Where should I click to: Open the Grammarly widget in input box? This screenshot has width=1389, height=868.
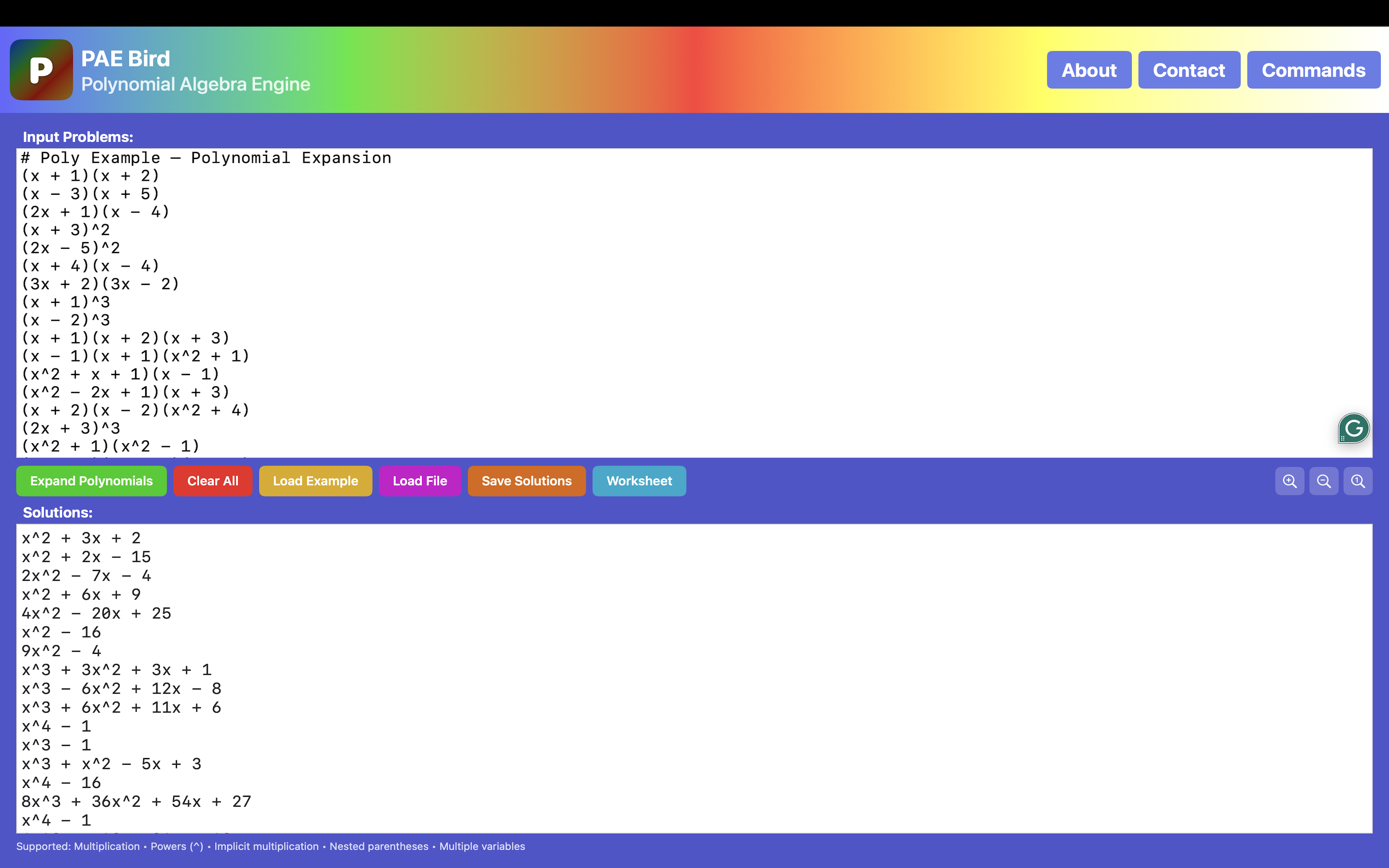[x=1354, y=428]
